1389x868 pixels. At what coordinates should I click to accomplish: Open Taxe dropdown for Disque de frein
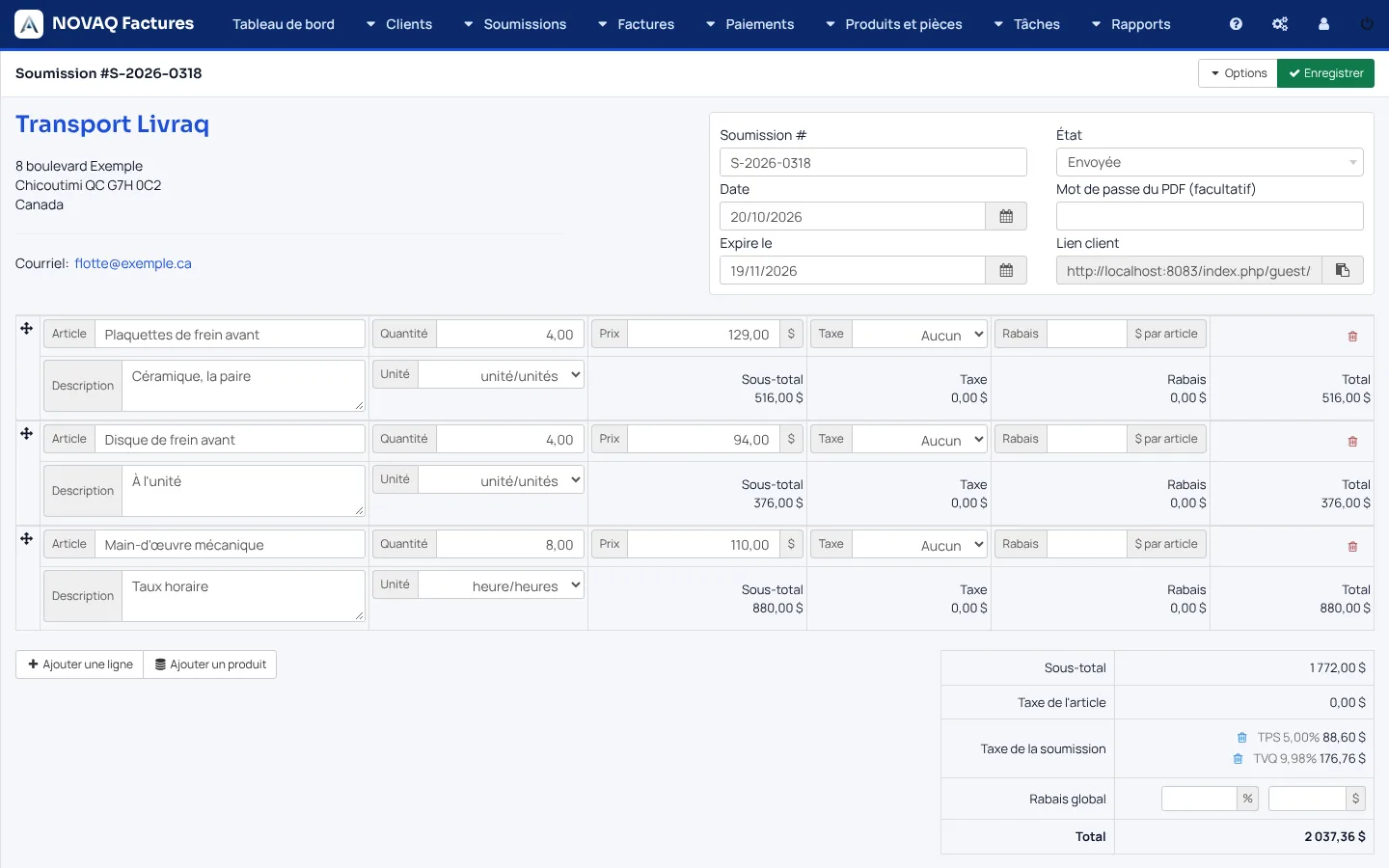point(919,439)
